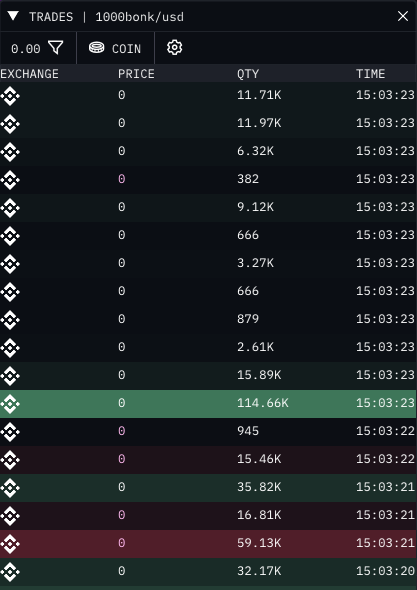
Task: Click the 1000bonk/usd pair title
Action: point(139,17)
